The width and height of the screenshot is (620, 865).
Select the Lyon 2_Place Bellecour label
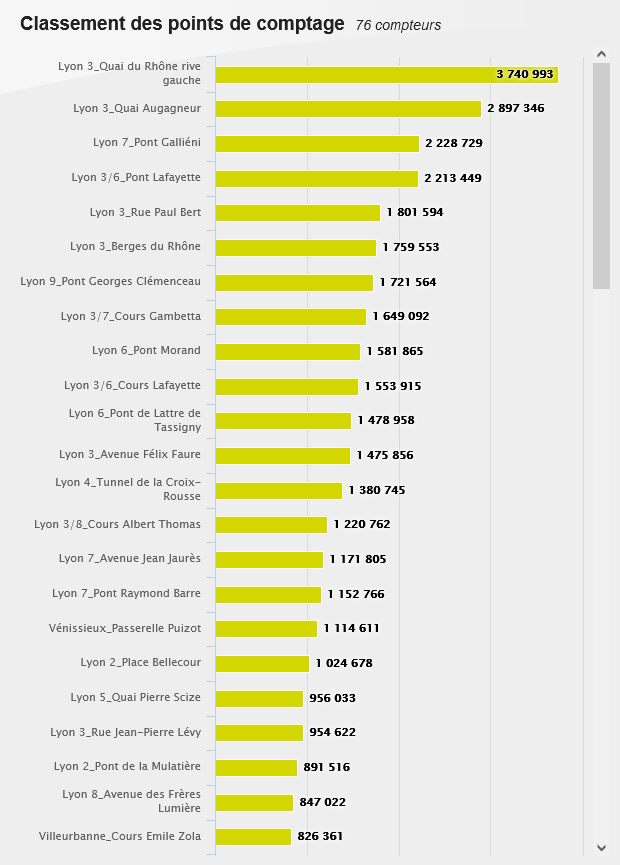(140, 662)
